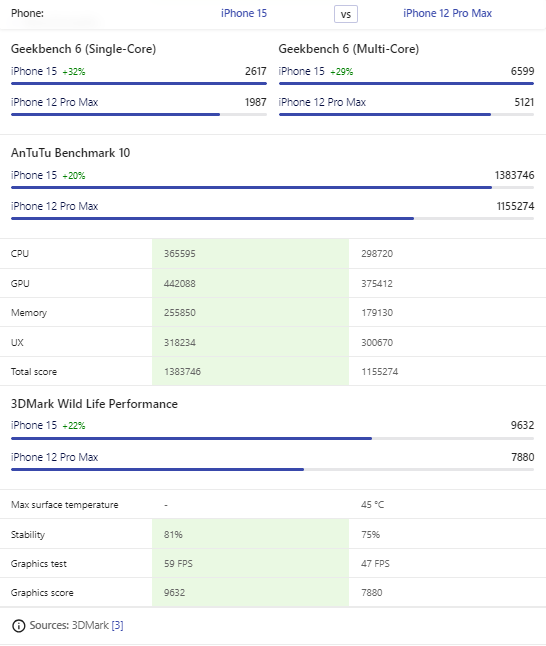The height and width of the screenshot is (646, 546).
Task: Open the iPhone 15 header link
Action: pos(244,13)
